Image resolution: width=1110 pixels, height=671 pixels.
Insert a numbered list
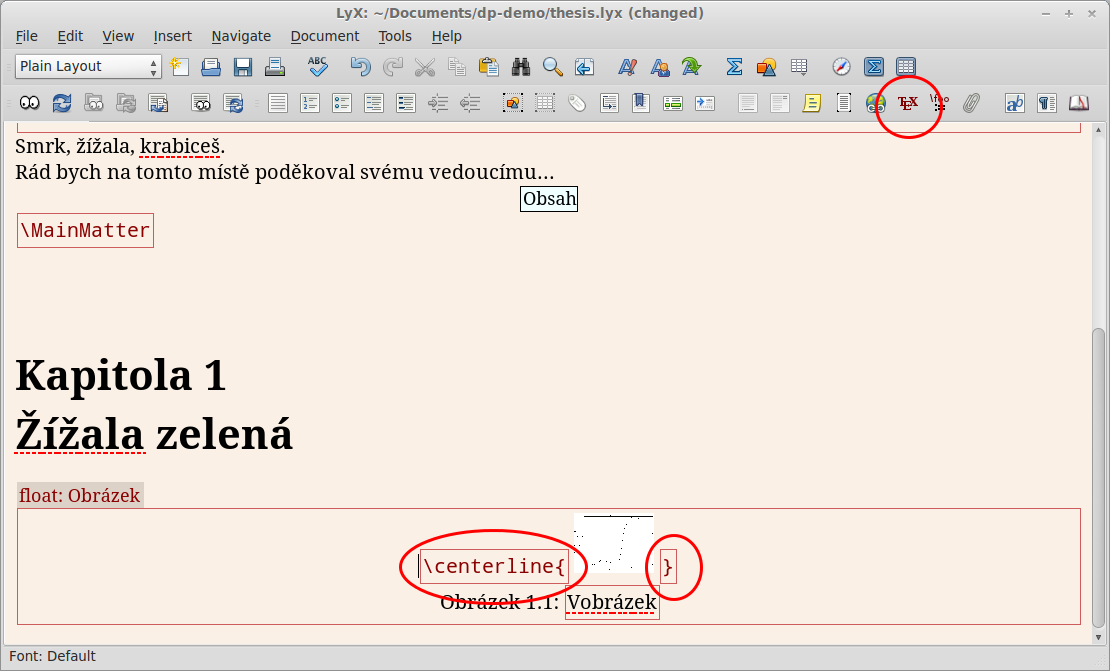(x=310, y=103)
